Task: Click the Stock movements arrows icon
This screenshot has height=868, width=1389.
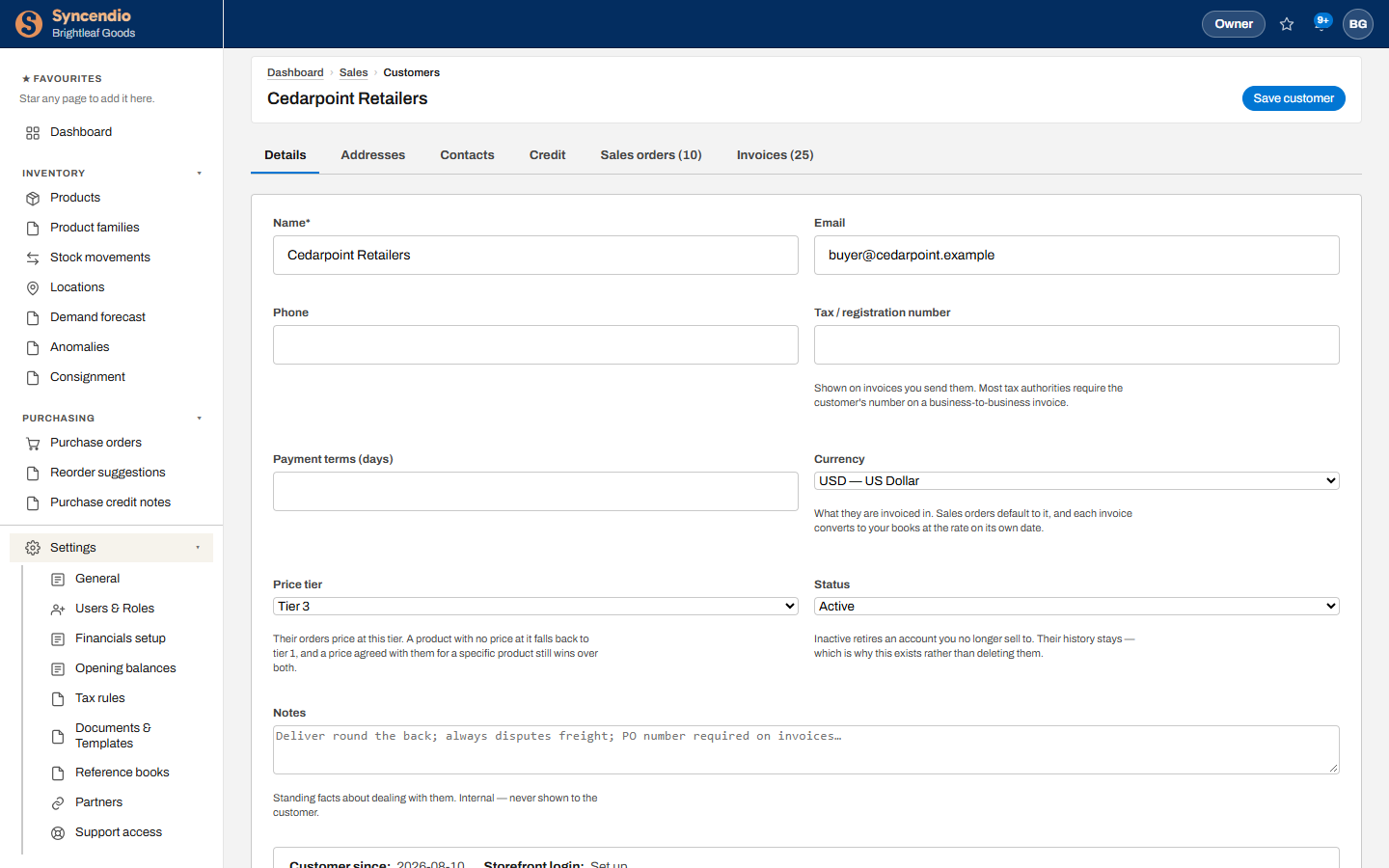Action: click(33, 258)
